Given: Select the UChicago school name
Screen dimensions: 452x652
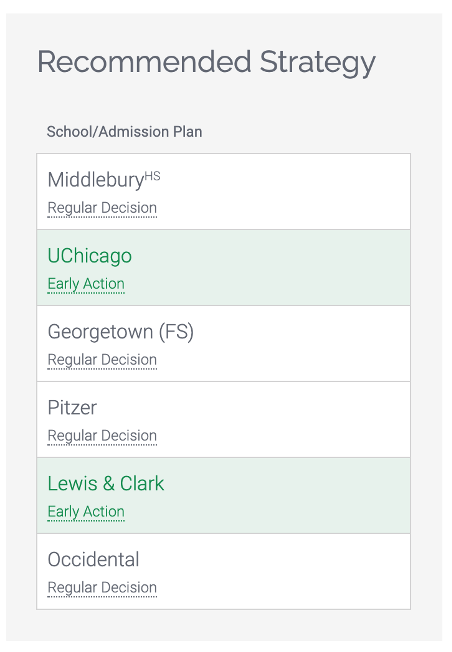Looking at the screenshot, I should [x=90, y=255].
